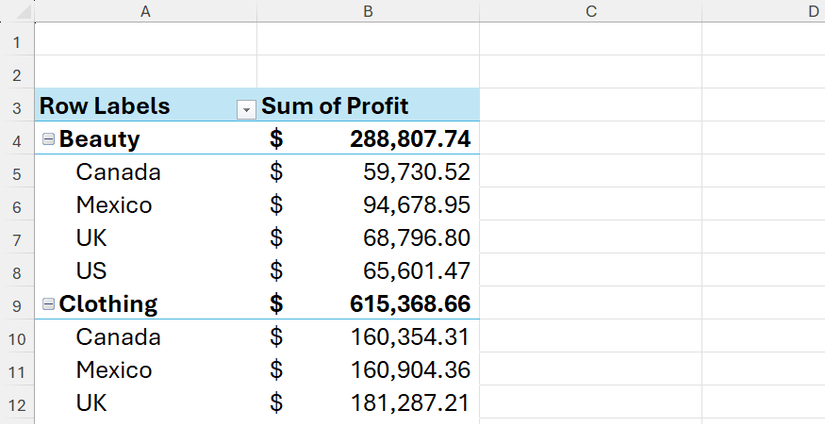825x424 pixels.
Task: Select UK cell under Clothing
Action: 146,402
